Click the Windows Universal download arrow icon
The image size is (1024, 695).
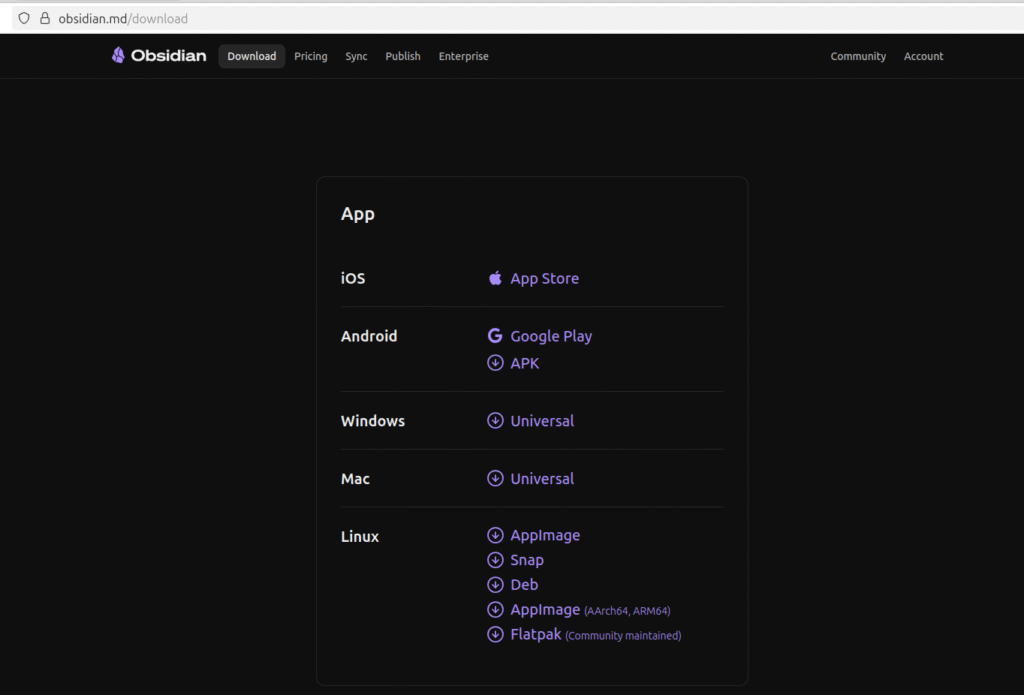[495, 421]
